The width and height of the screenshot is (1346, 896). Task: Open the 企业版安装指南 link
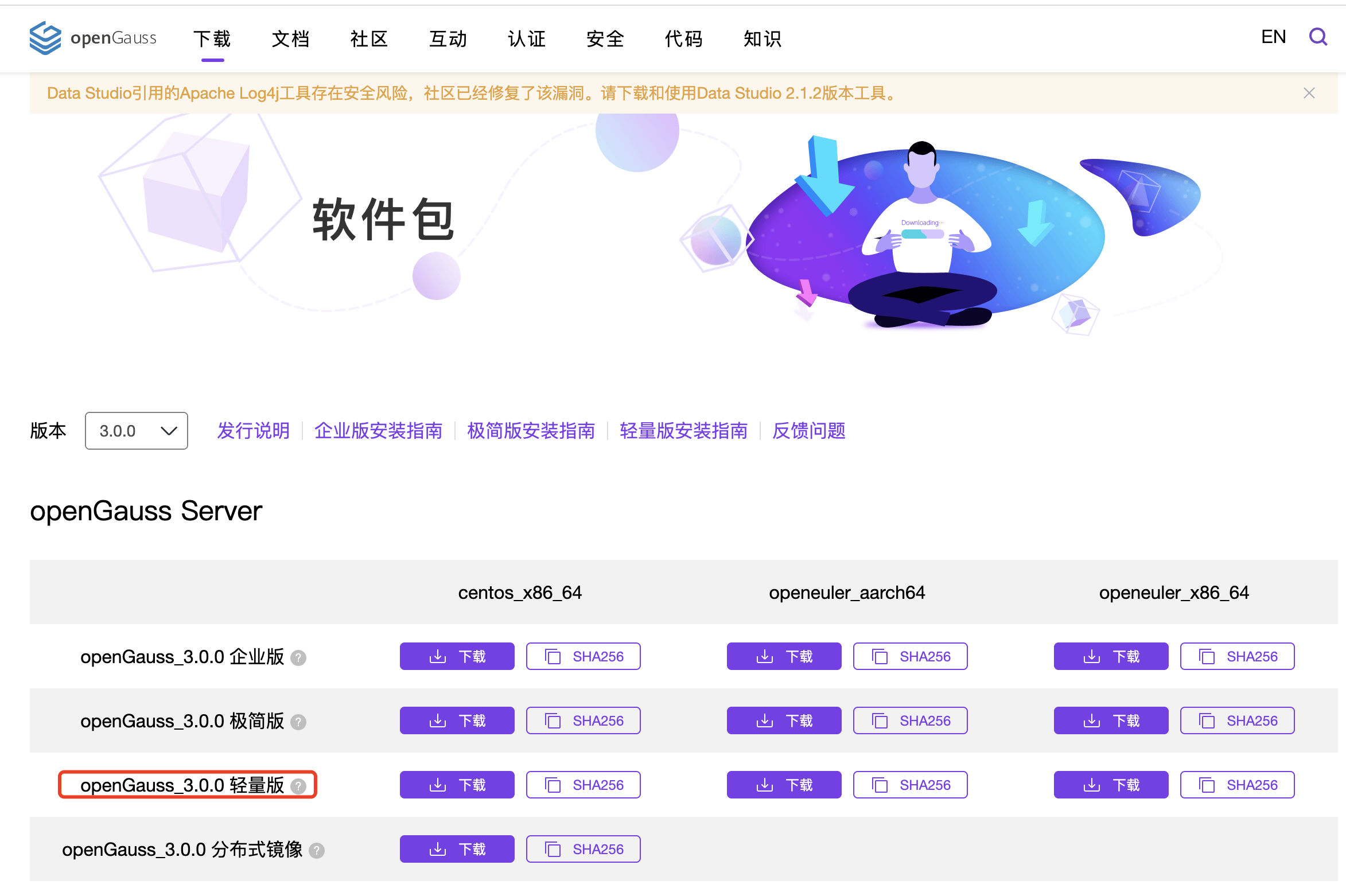pos(379,431)
